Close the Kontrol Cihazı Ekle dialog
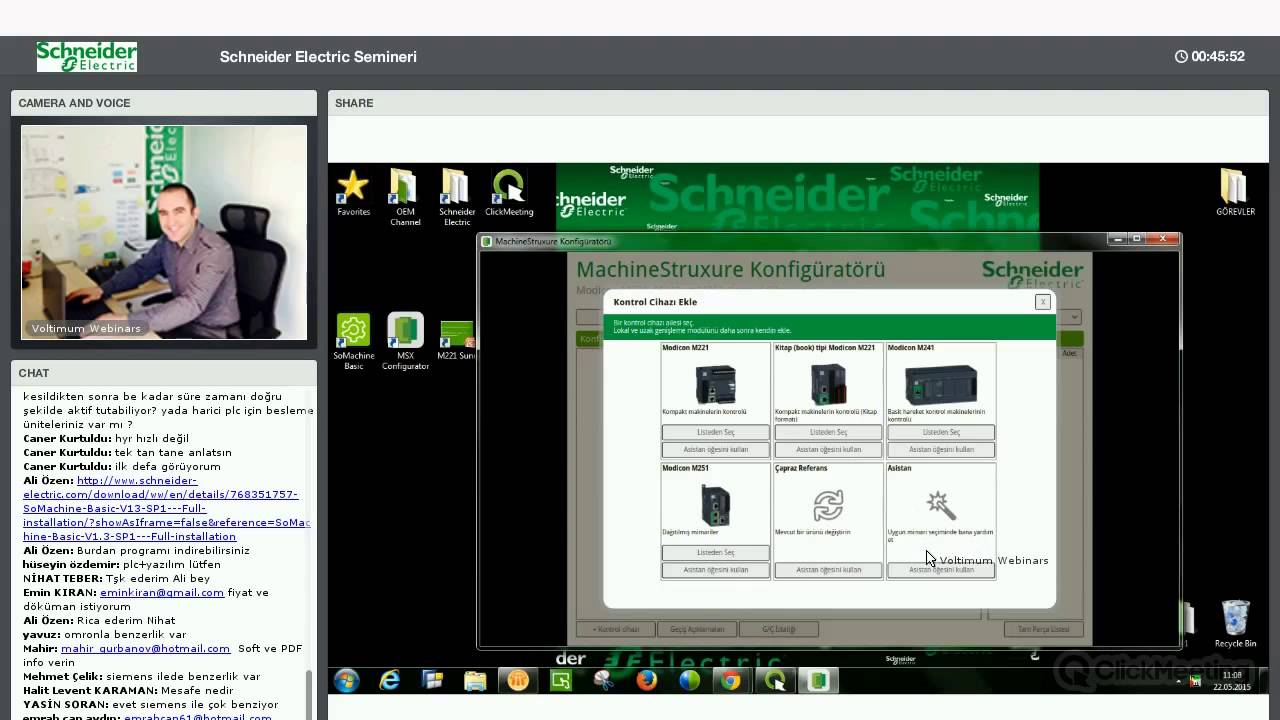This screenshot has width=1280, height=720. [1043, 301]
